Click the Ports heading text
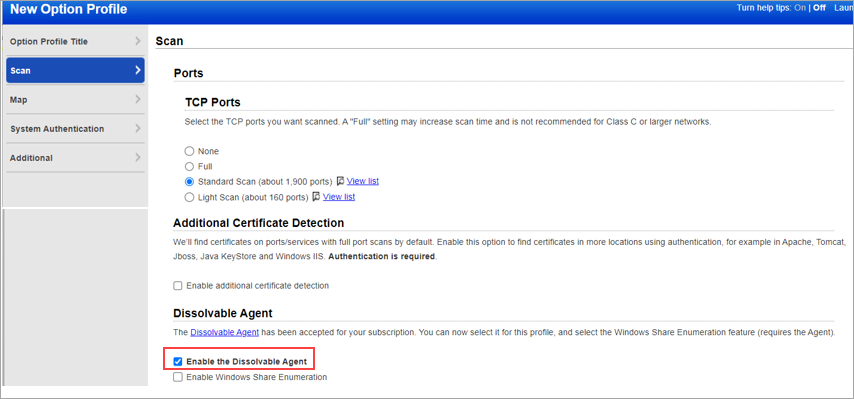Image resolution: width=854 pixels, height=399 pixels. 188,73
